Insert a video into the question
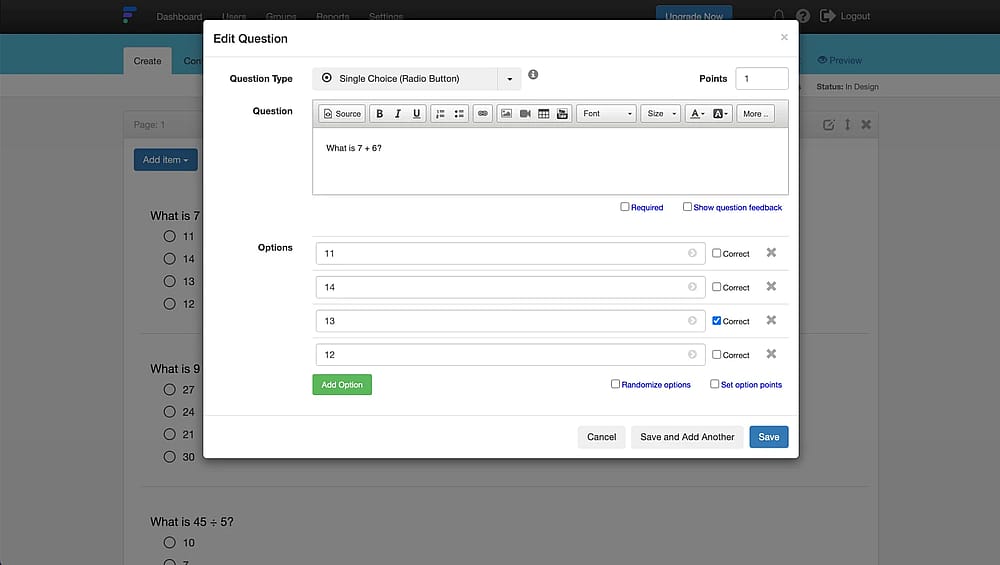 pyautogui.click(x=525, y=114)
